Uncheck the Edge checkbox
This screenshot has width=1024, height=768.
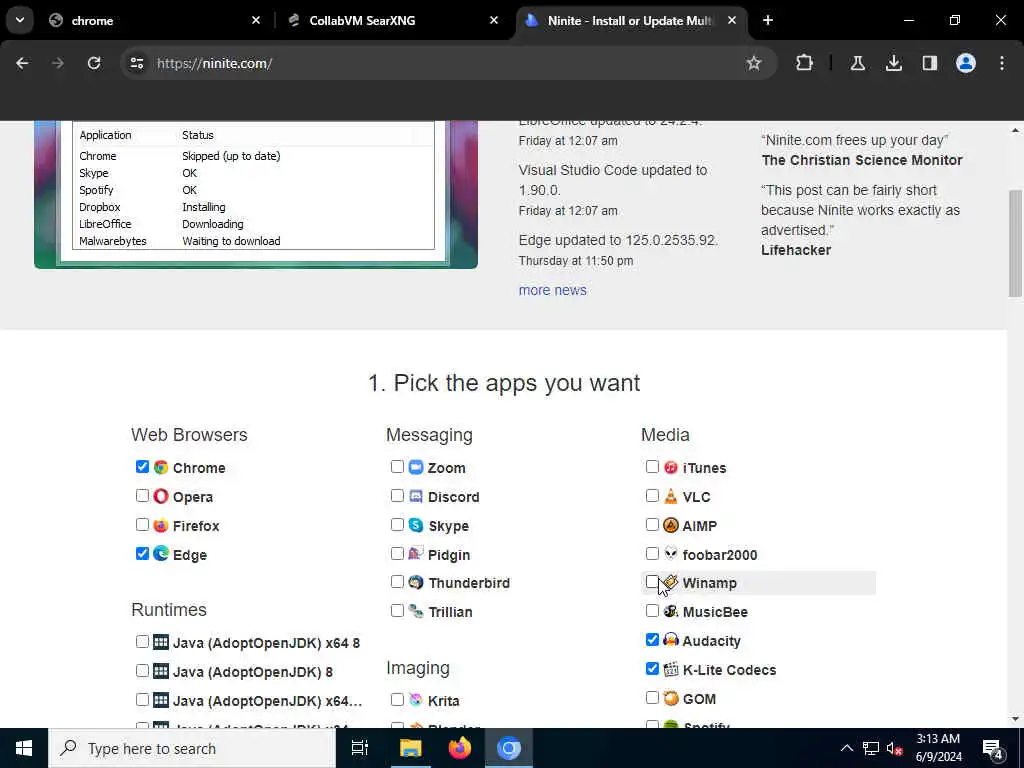142,553
